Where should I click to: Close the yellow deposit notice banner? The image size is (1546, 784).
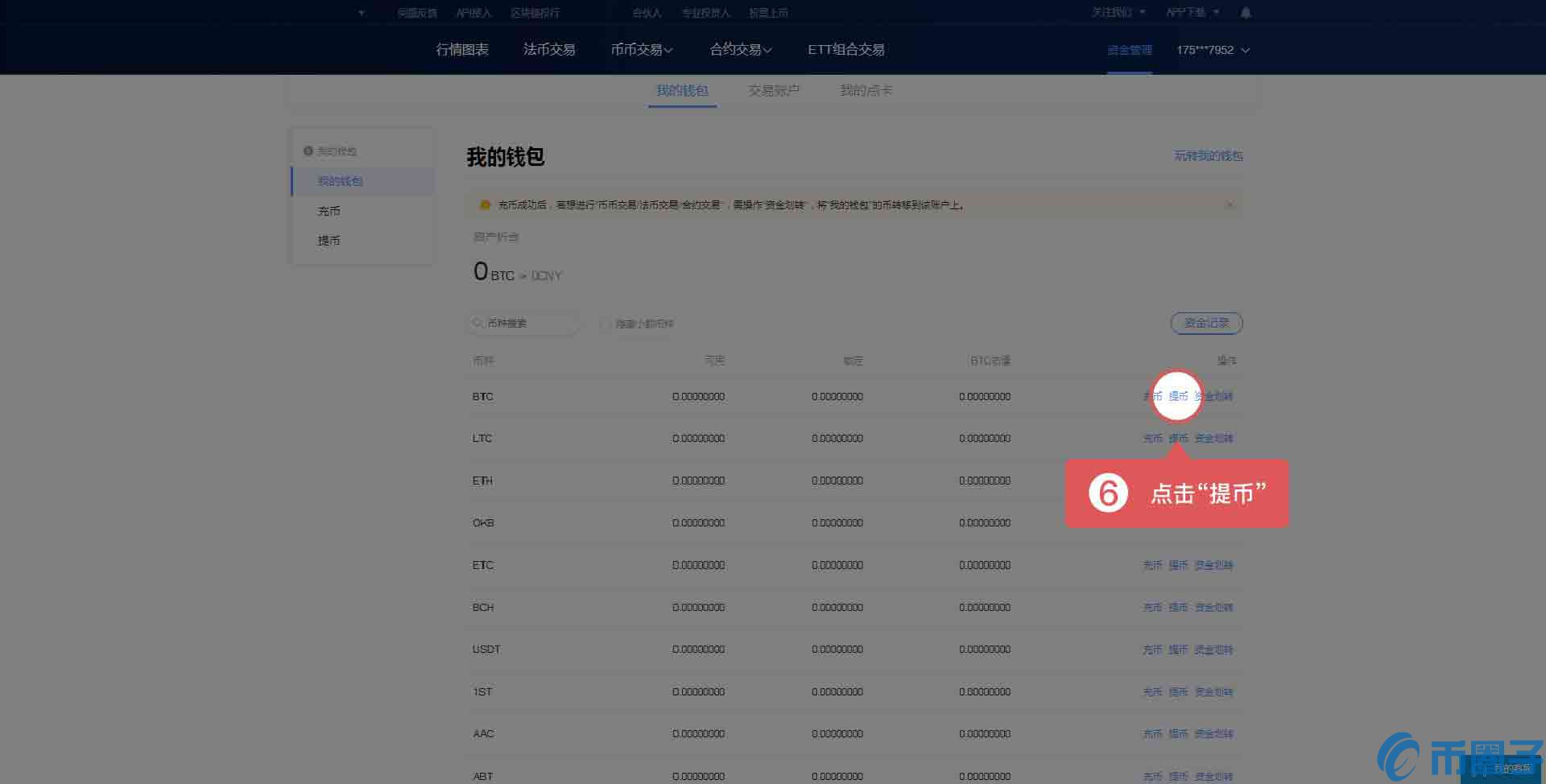[1230, 204]
